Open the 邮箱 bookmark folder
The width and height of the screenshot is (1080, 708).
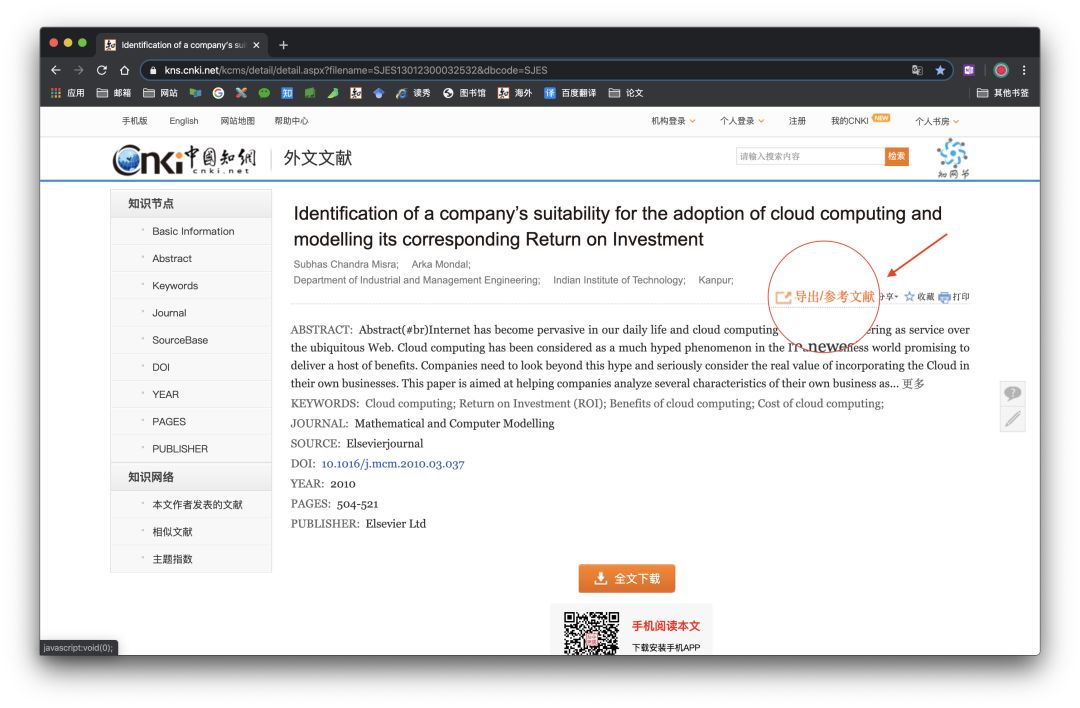click(114, 93)
